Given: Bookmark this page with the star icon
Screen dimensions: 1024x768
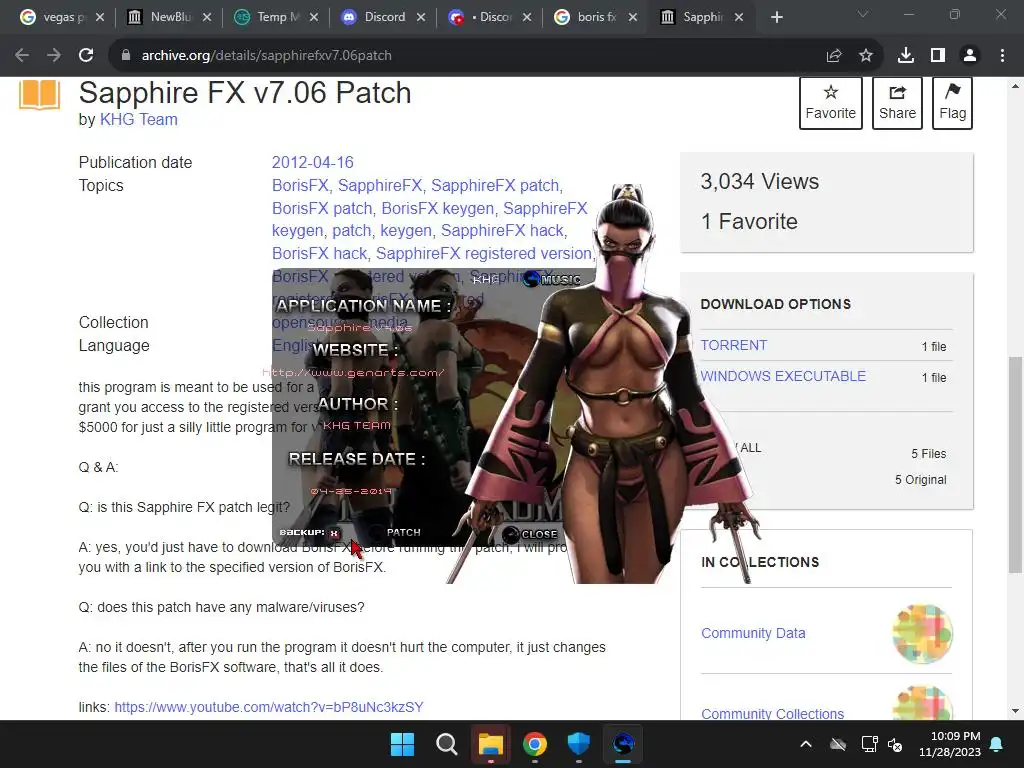Looking at the screenshot, I should tap(866, 56).
